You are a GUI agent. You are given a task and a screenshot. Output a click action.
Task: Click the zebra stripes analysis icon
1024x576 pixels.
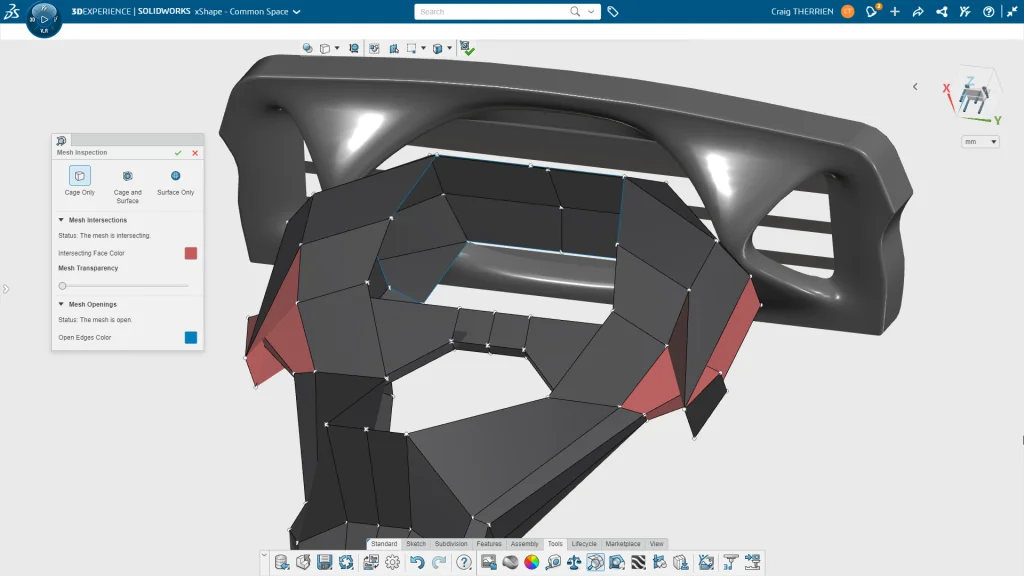638,562
